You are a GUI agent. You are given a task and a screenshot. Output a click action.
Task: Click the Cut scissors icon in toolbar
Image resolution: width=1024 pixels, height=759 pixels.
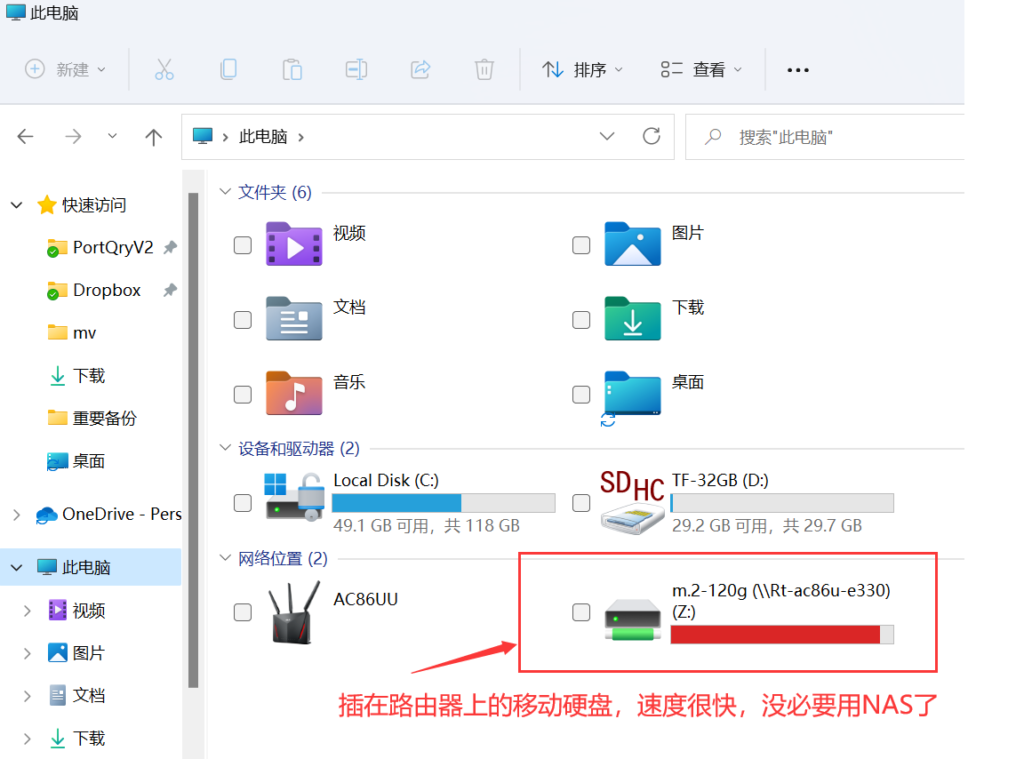tap(165, 69)
